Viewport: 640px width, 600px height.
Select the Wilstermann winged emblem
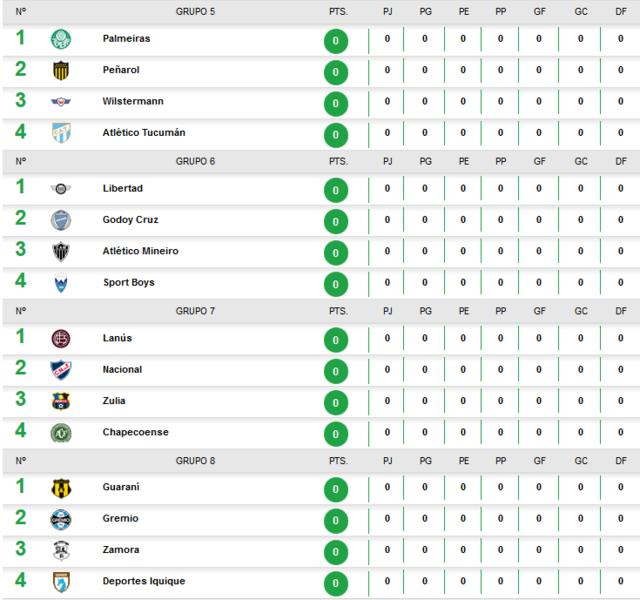coord(61,102)
